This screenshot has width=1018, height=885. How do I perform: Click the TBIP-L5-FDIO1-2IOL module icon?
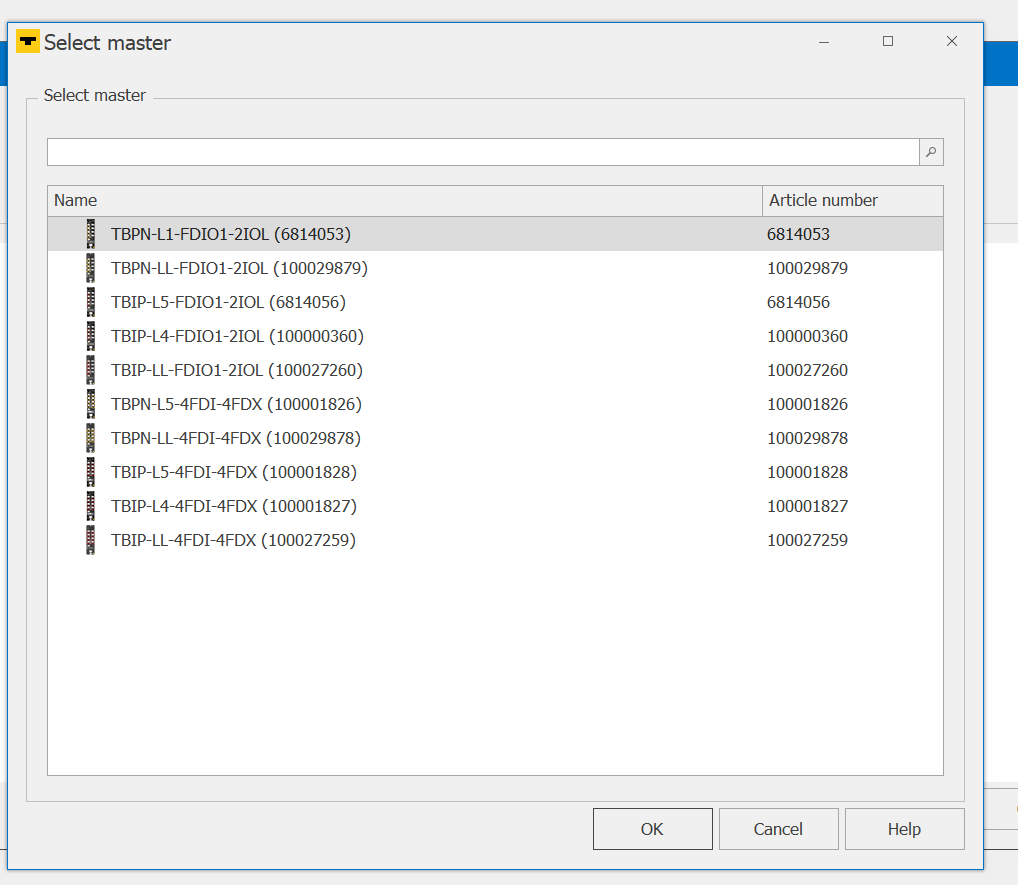91,302
